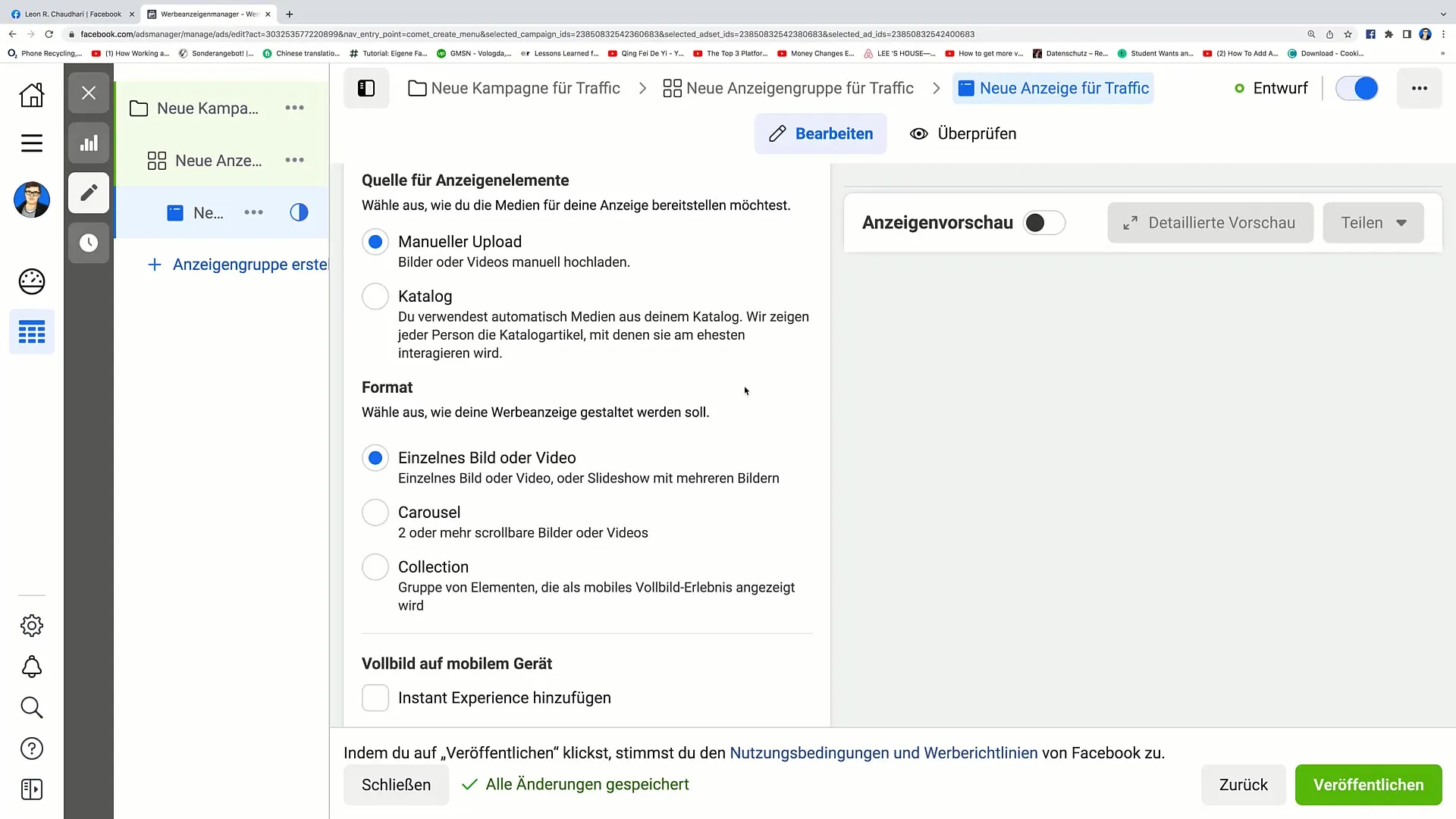Click the browser zoom magnifier icon
1456x819 pixels.
pyautogui.click(x=1311, y=34)
